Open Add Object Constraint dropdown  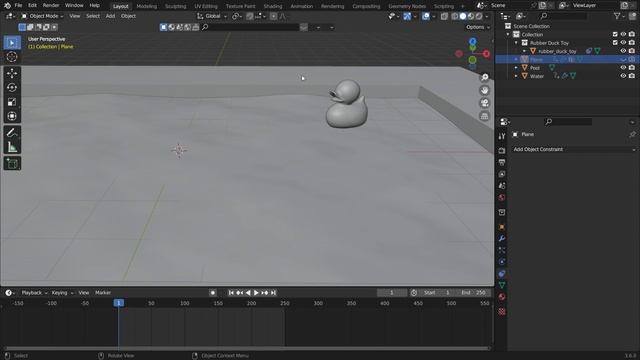pos(574,149)
